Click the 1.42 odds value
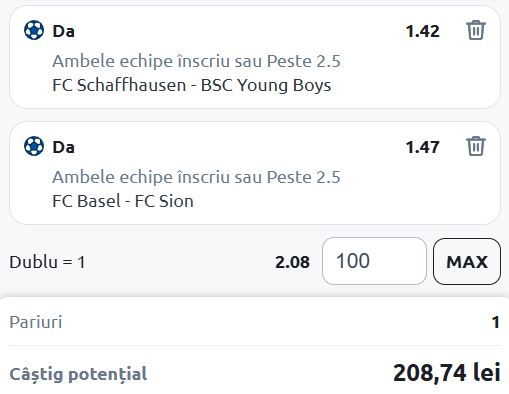Image resolution: width=509 pixels, height=394 pixels. click(x=422, y=31)
